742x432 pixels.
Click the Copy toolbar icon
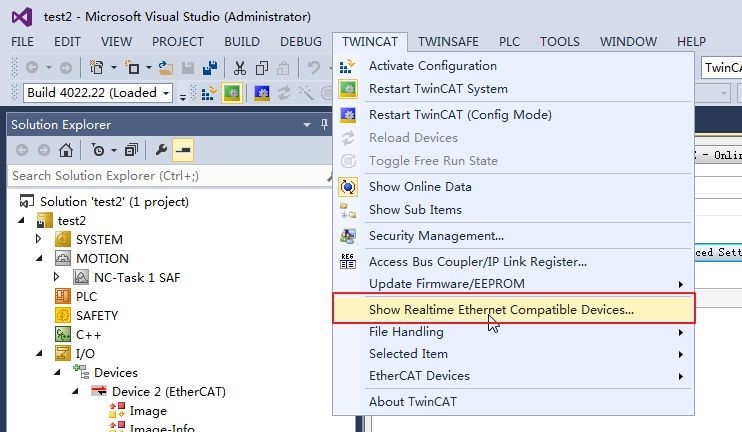click(262, 68)
